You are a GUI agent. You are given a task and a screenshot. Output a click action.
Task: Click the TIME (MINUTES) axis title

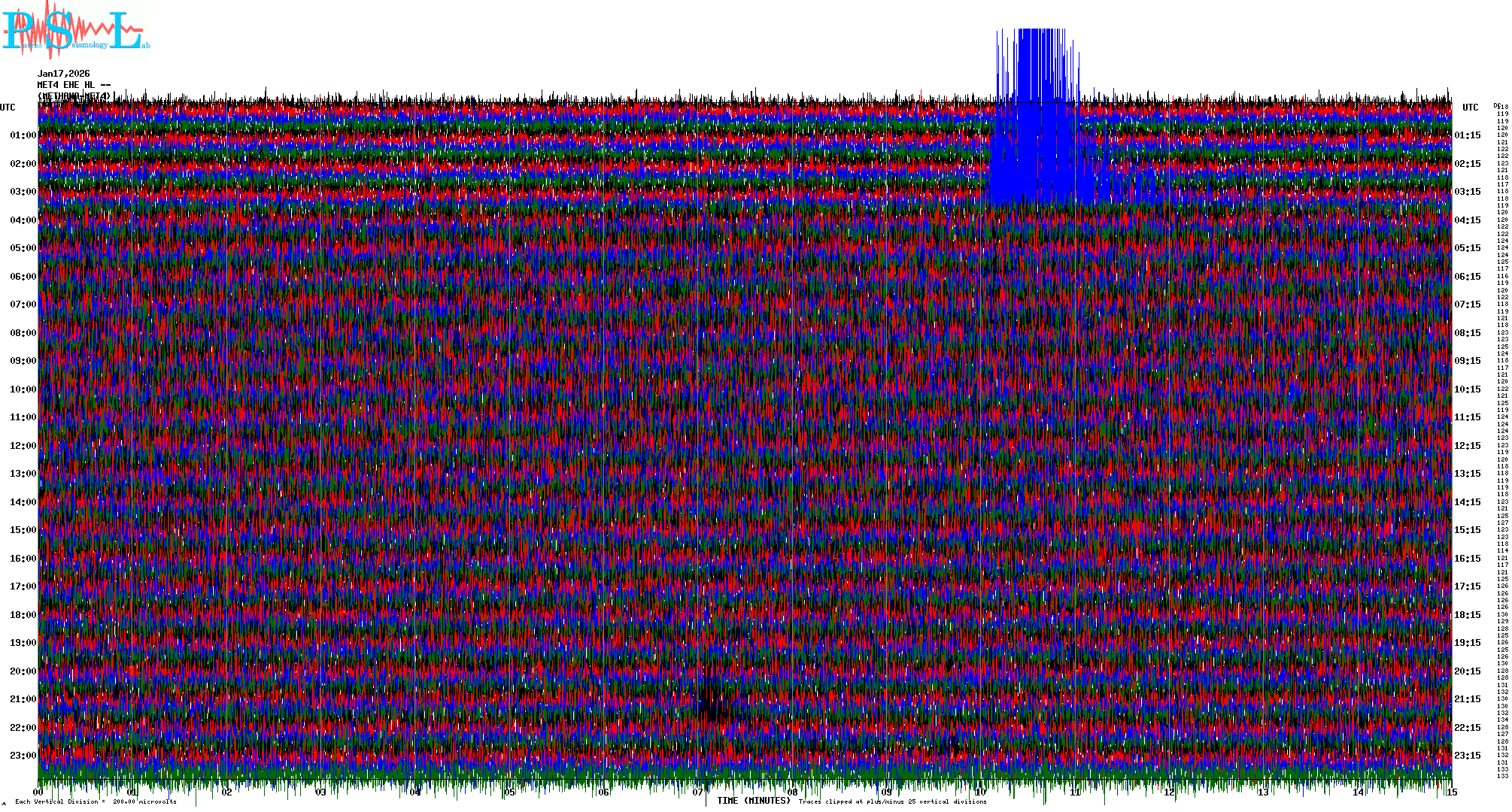(x=753, y=801)
